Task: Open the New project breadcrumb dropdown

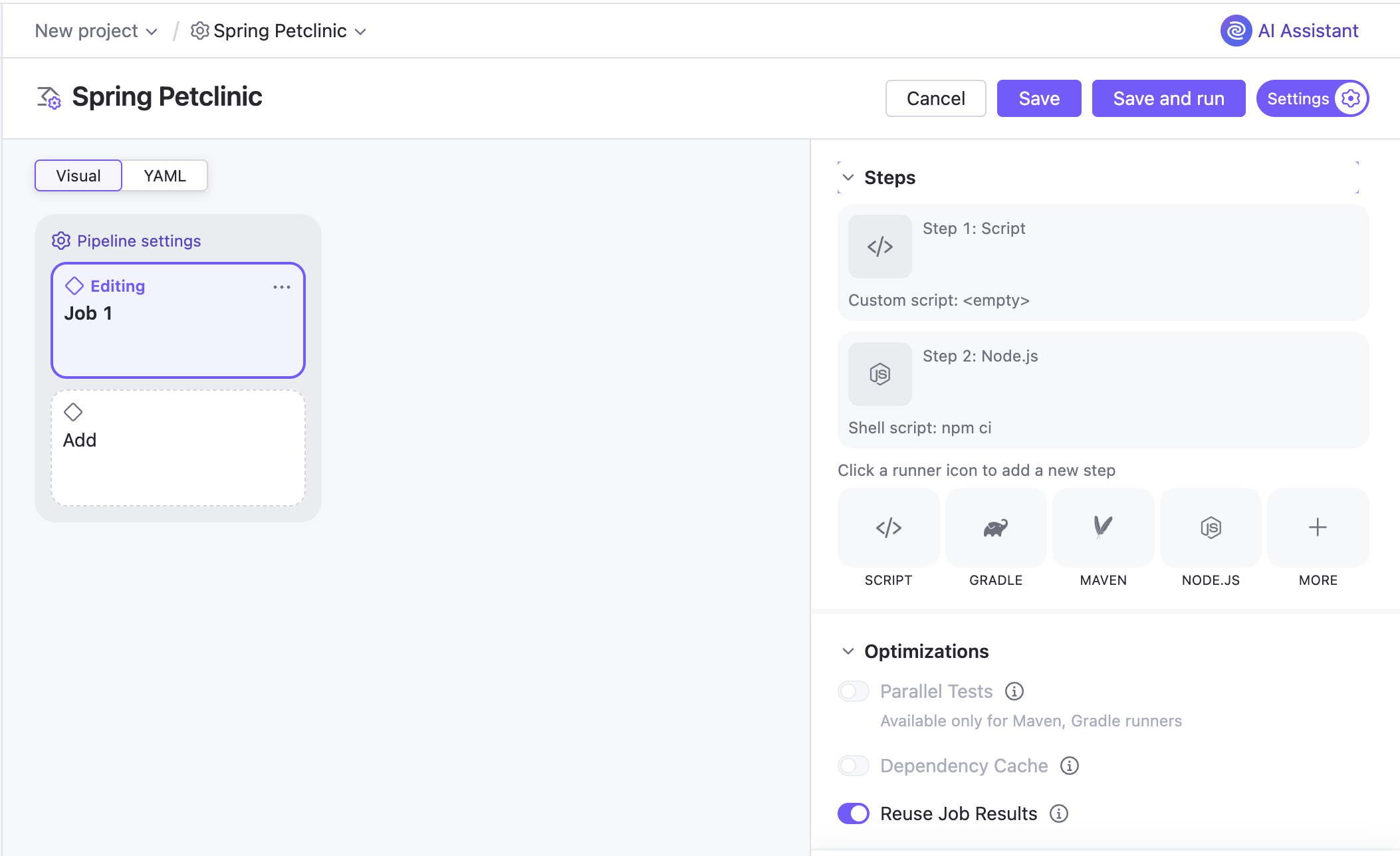Action: coord(96,31)
